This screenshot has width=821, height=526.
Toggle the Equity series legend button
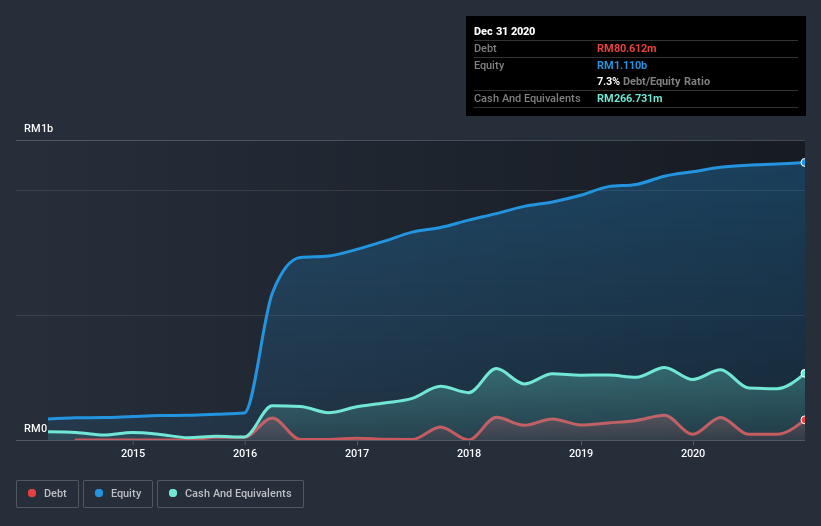tap(118, 494)
